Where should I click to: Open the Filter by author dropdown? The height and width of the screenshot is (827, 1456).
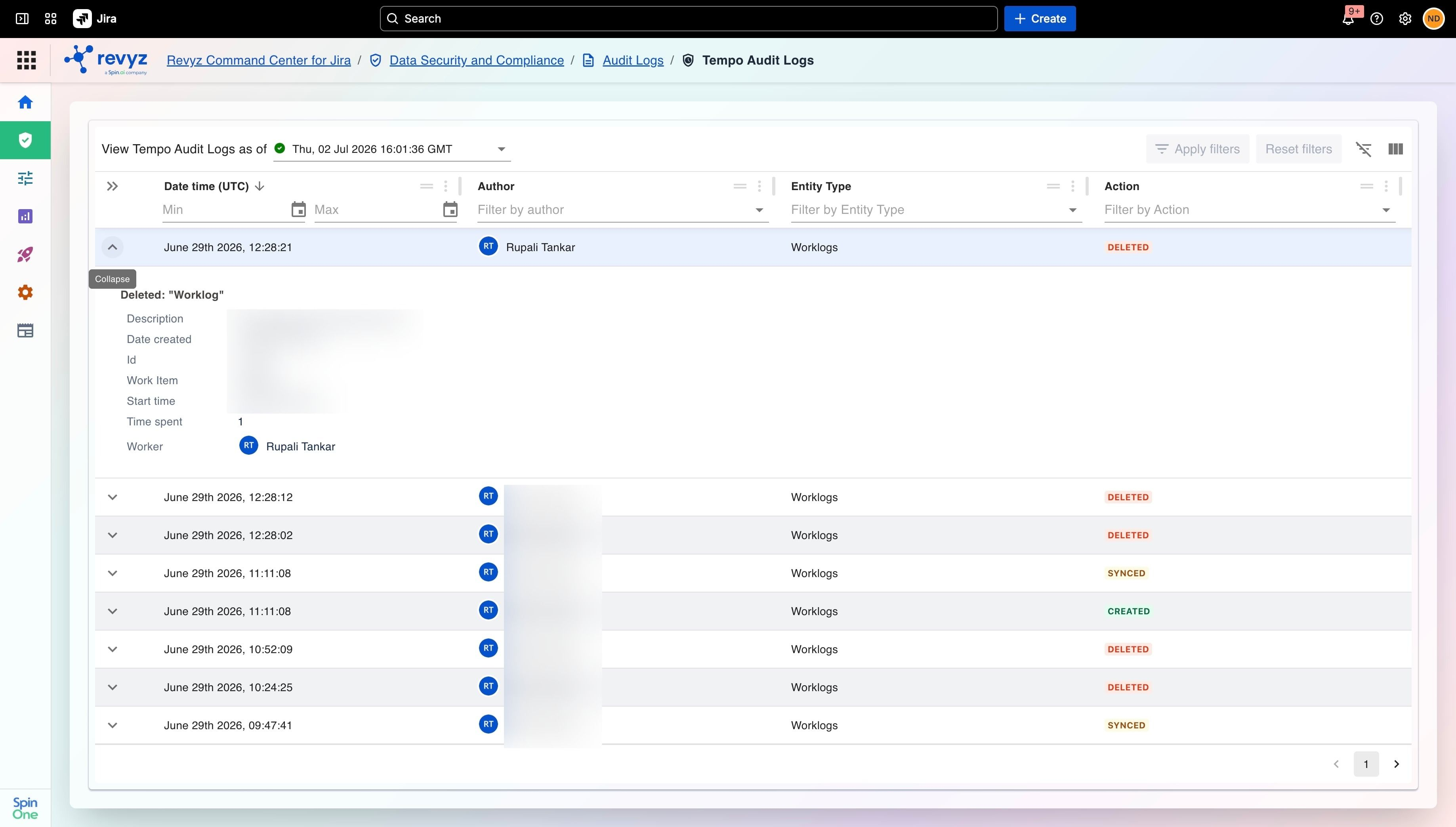623,210
